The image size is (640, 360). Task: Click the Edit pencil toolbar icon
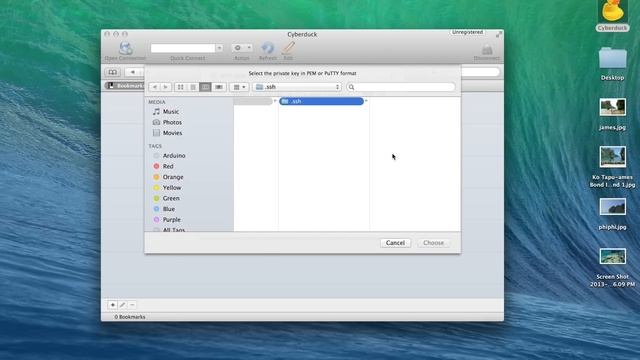pos(288,48)
